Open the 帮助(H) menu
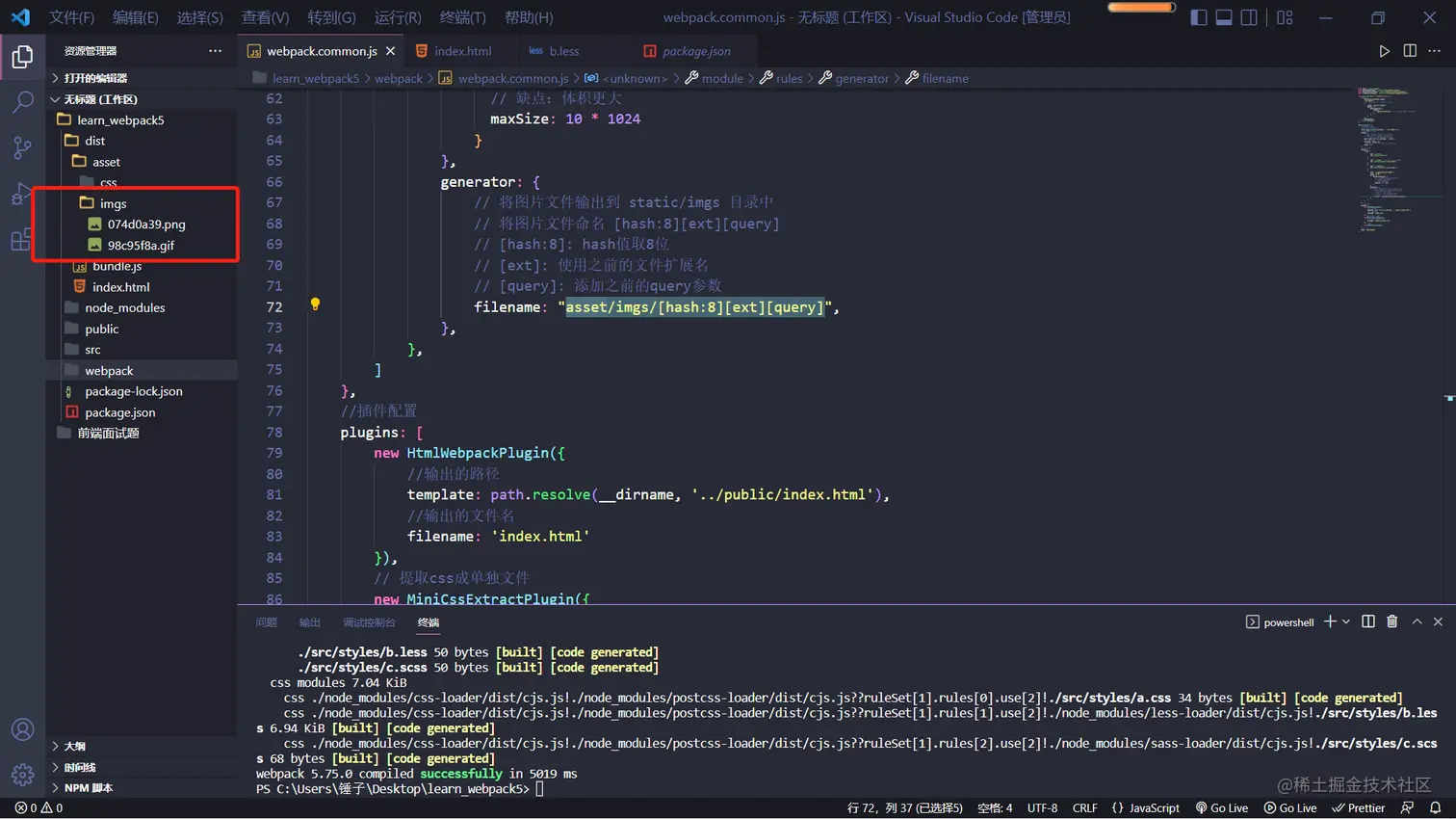The image size is (1456, 819). click(x=529, y=17)
